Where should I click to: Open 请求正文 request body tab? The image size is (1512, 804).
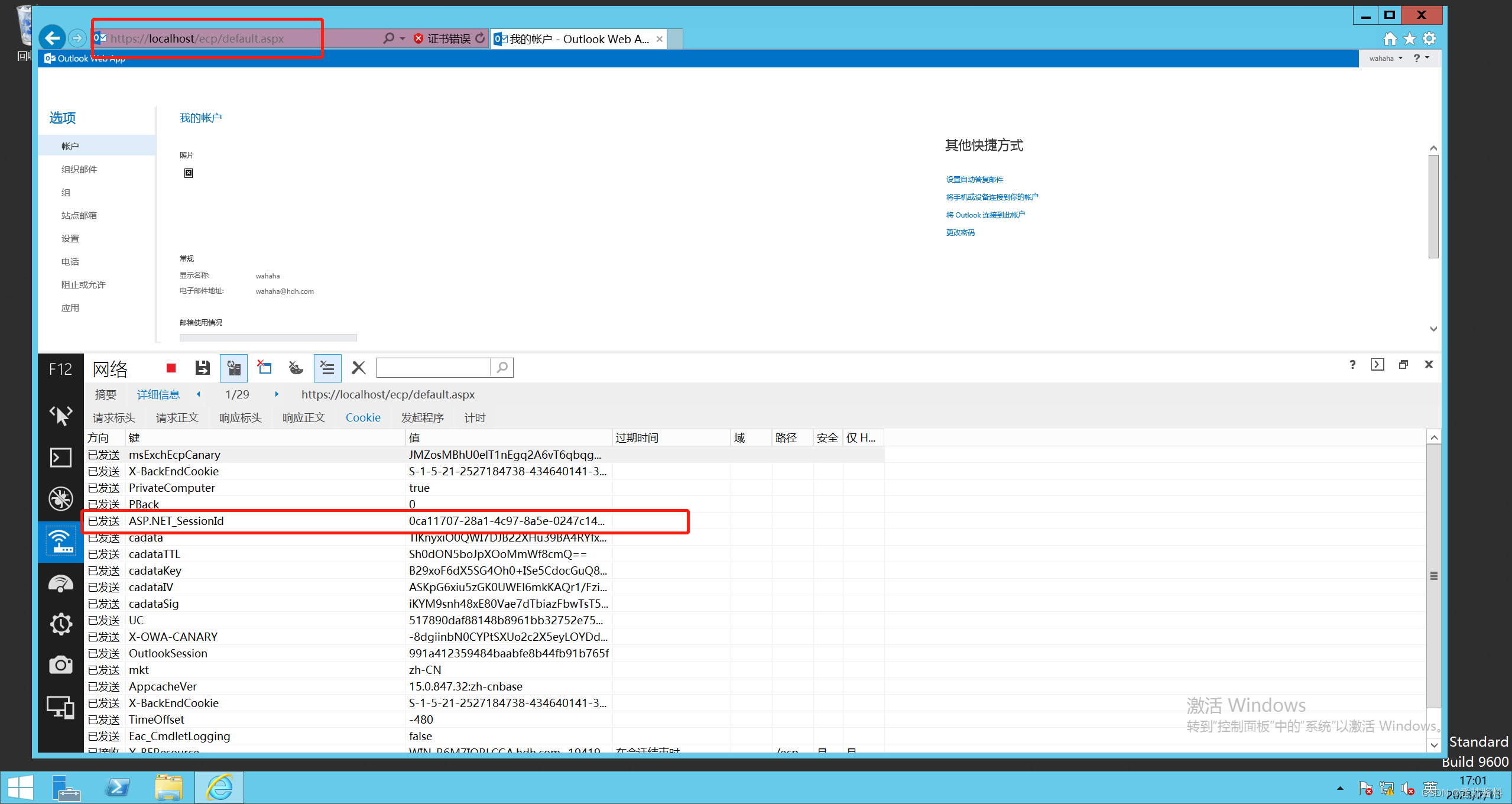click(177, 418)
